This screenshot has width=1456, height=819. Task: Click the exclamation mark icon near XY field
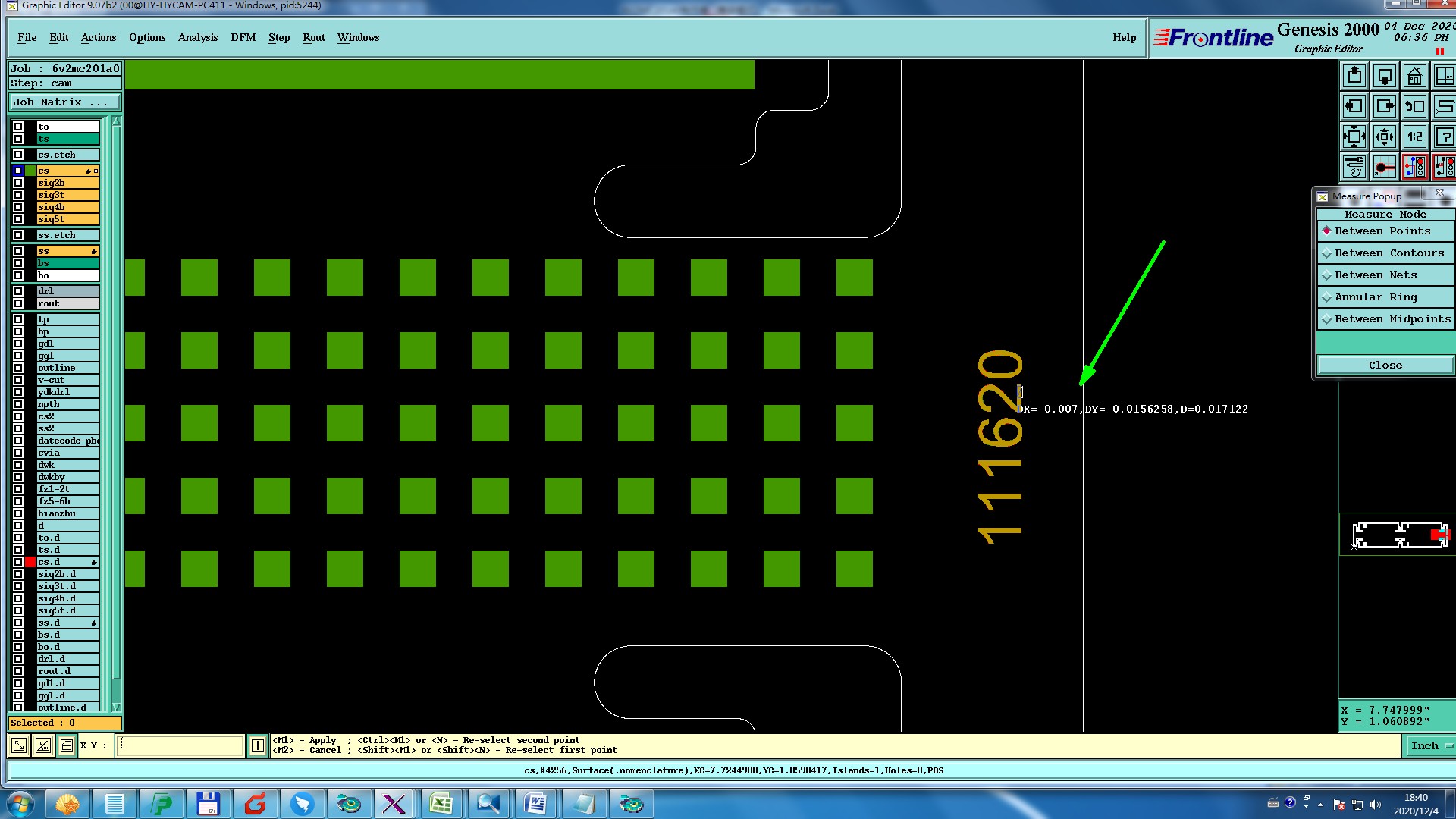pos(258,745)
